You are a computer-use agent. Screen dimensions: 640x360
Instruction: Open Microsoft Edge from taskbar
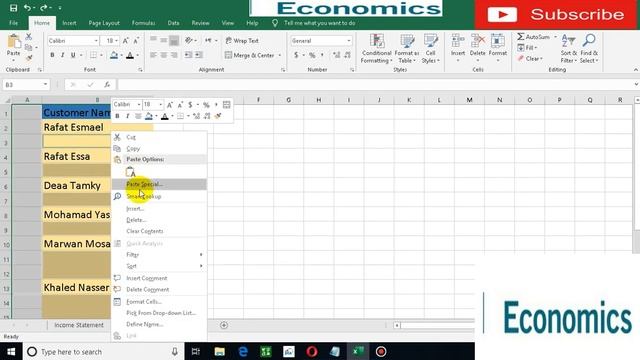(243, 351)
